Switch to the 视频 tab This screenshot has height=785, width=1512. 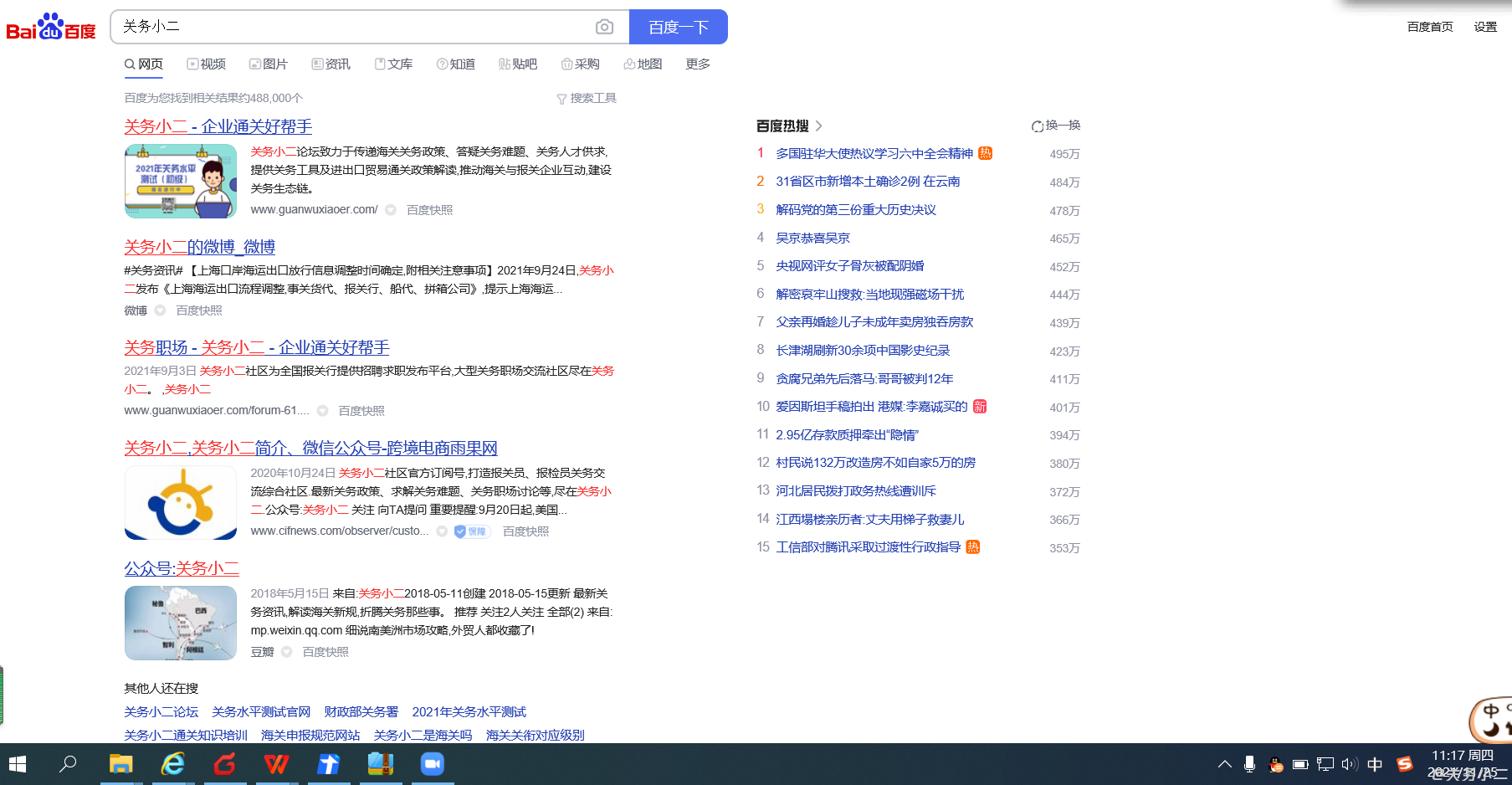click(207, 64)
